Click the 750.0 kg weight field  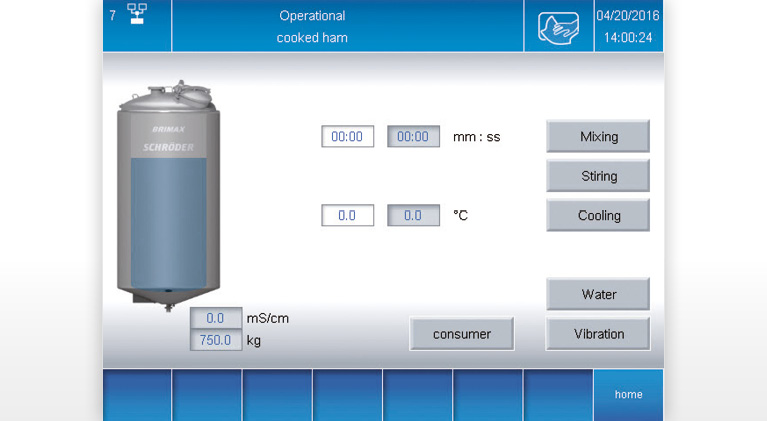point(216,340)
